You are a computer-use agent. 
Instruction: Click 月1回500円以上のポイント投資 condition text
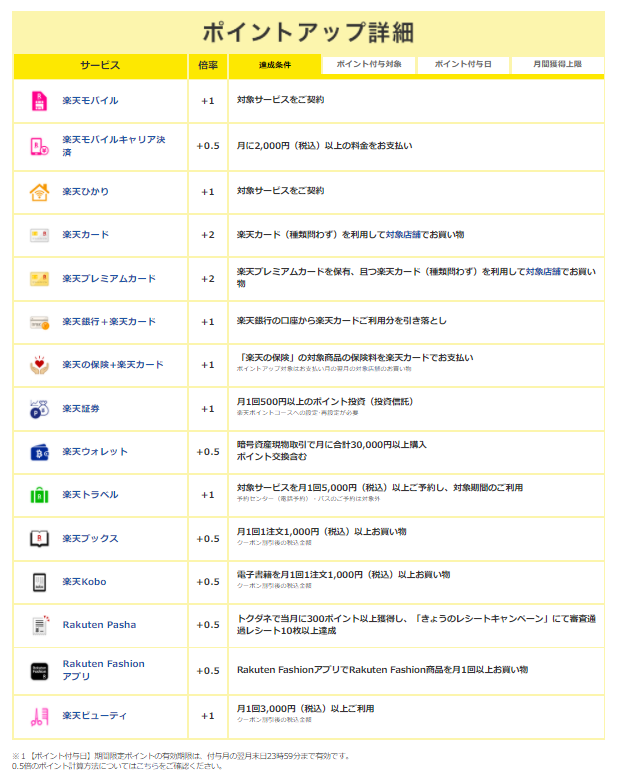325,402
